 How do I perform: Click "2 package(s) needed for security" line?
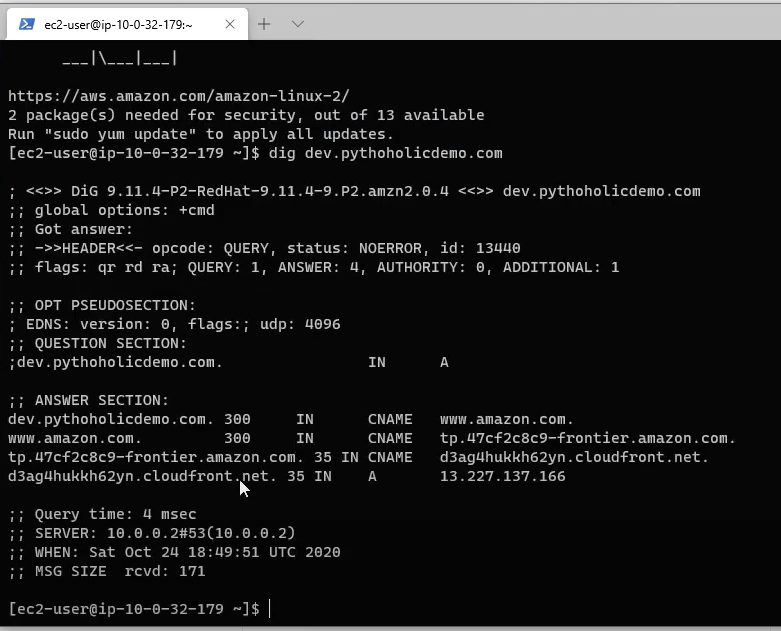[246, 115]
